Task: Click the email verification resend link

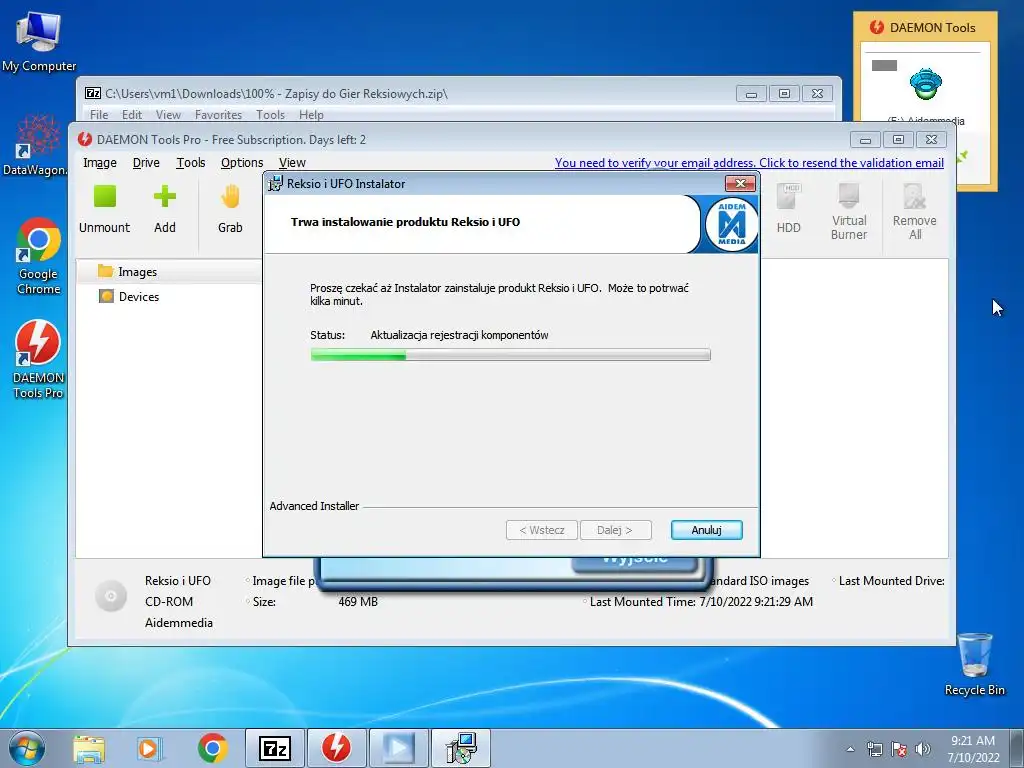Action: [749, 163]
